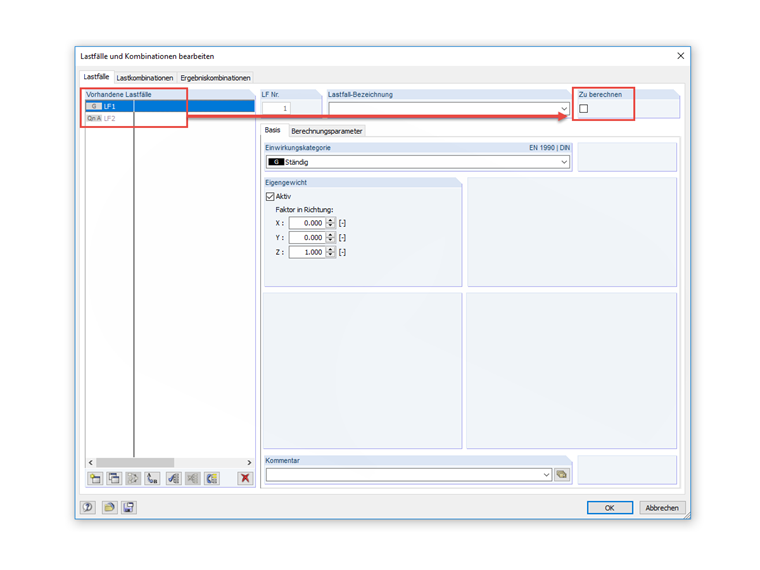Click the blue arrow with yellow list icon
Viewport: 760px width, 570px height.
click(212, 478)
